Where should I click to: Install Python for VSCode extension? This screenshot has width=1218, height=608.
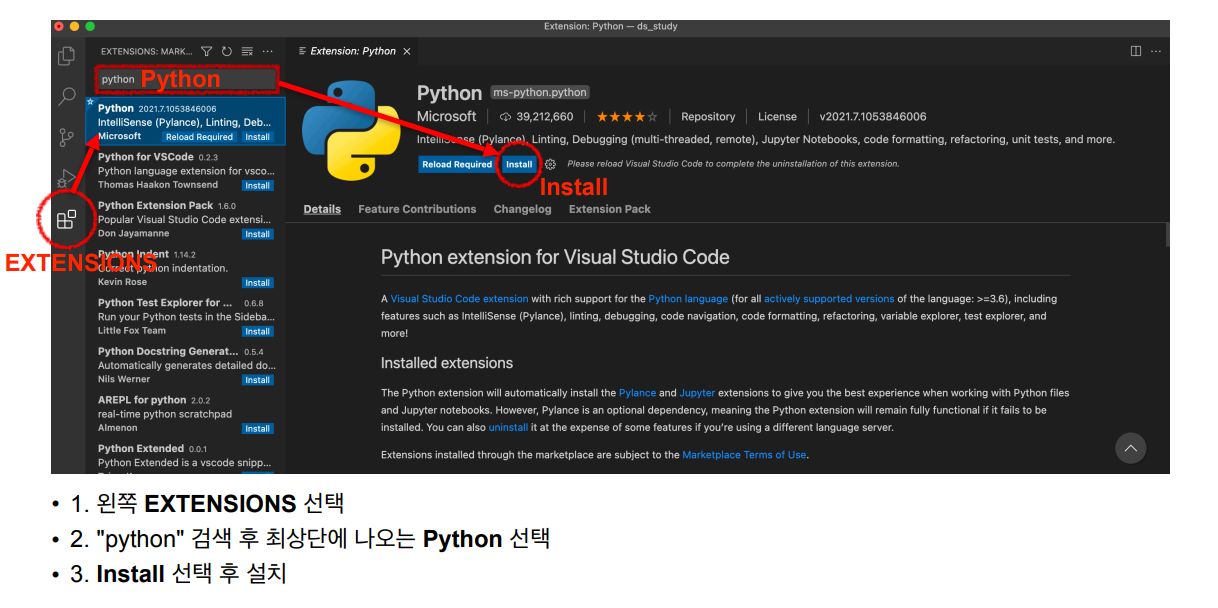click(x=258, y=186)
